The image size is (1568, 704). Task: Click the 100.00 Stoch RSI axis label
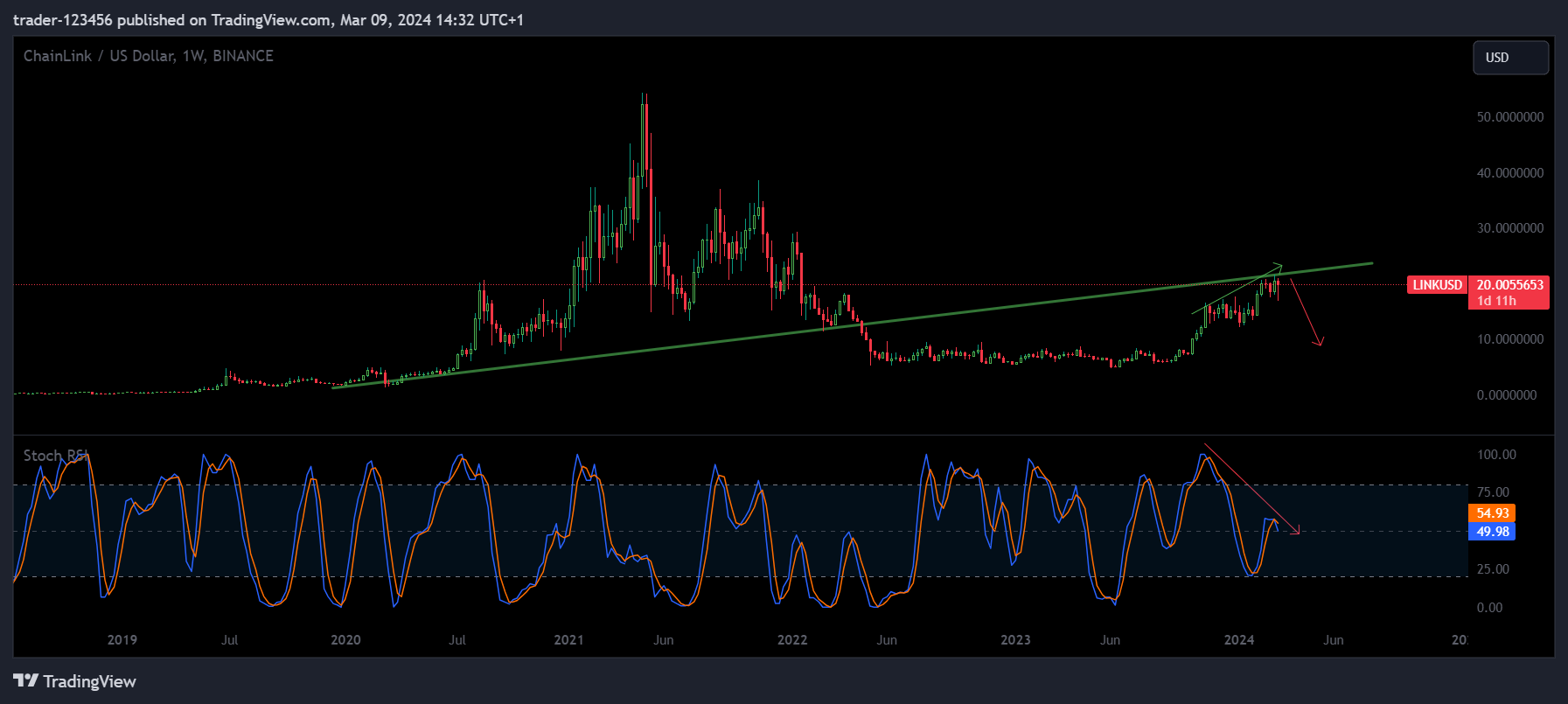1496,455
